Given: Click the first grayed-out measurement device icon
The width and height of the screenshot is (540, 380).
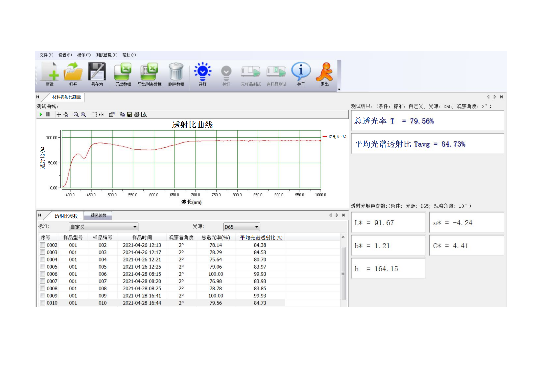Looking at the screenshot, I should tap(250, 72).
